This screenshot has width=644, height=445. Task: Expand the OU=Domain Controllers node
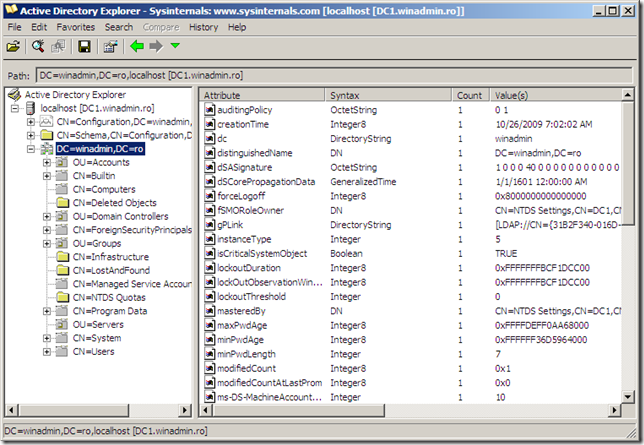47,217
